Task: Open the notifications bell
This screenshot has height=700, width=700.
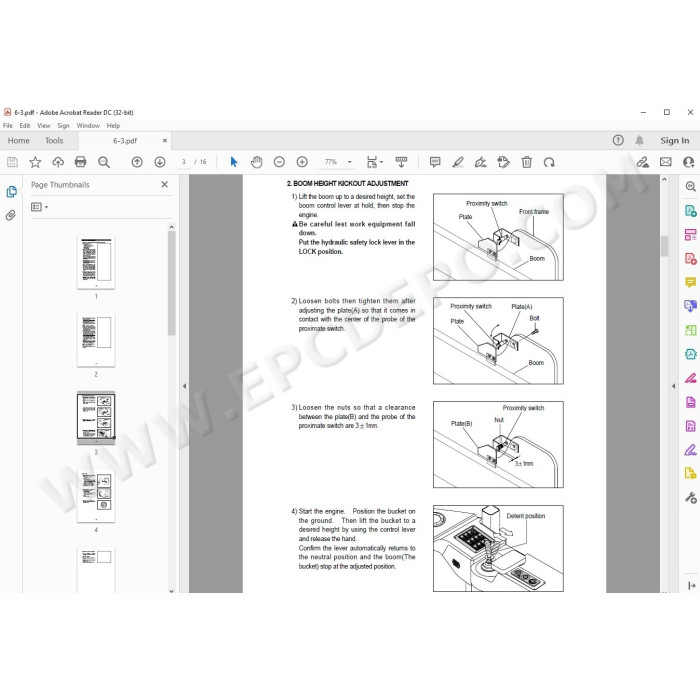Action: point(640,141)
